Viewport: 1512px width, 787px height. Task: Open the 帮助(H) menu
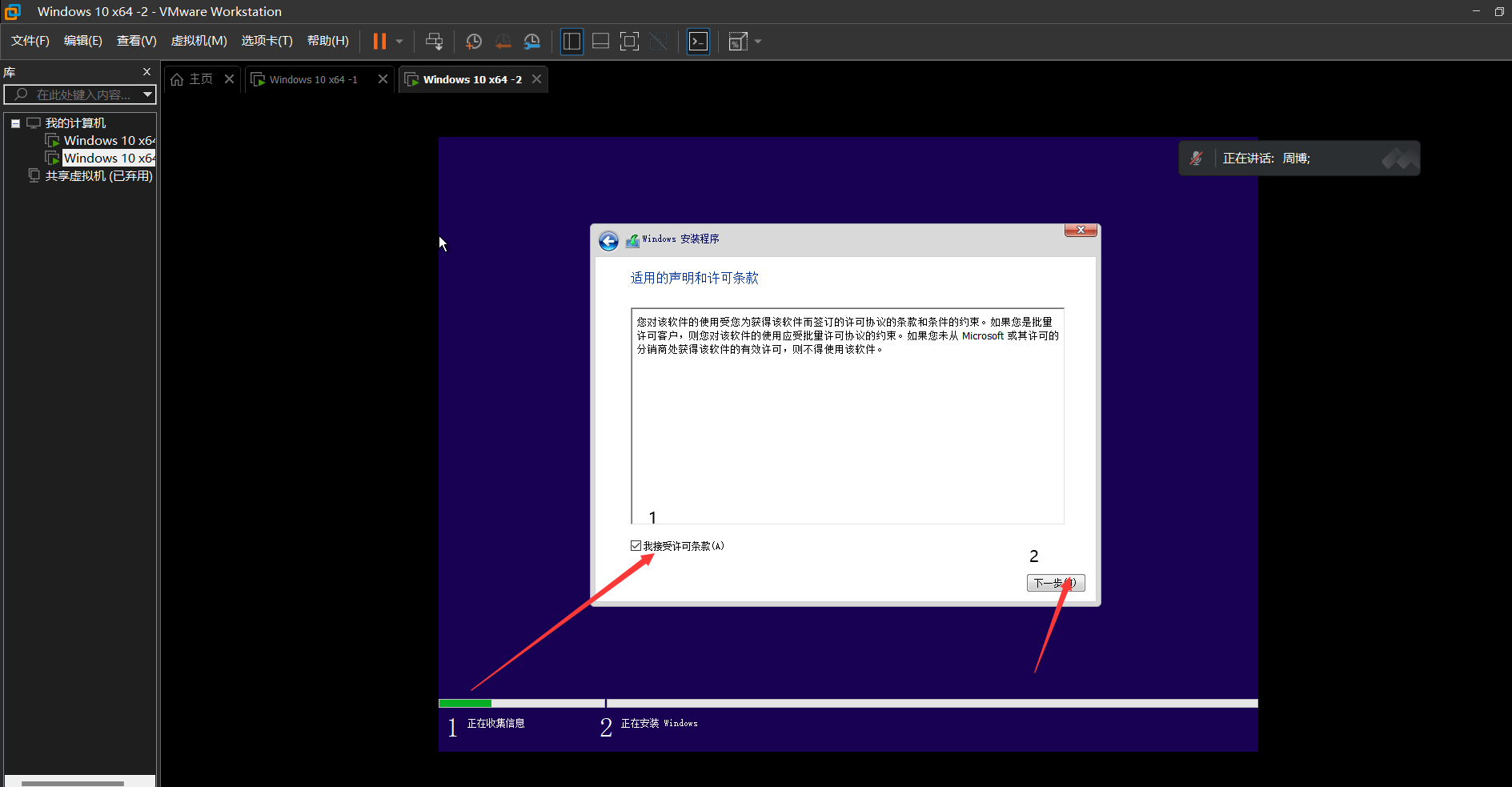click(x=328, y=41)
